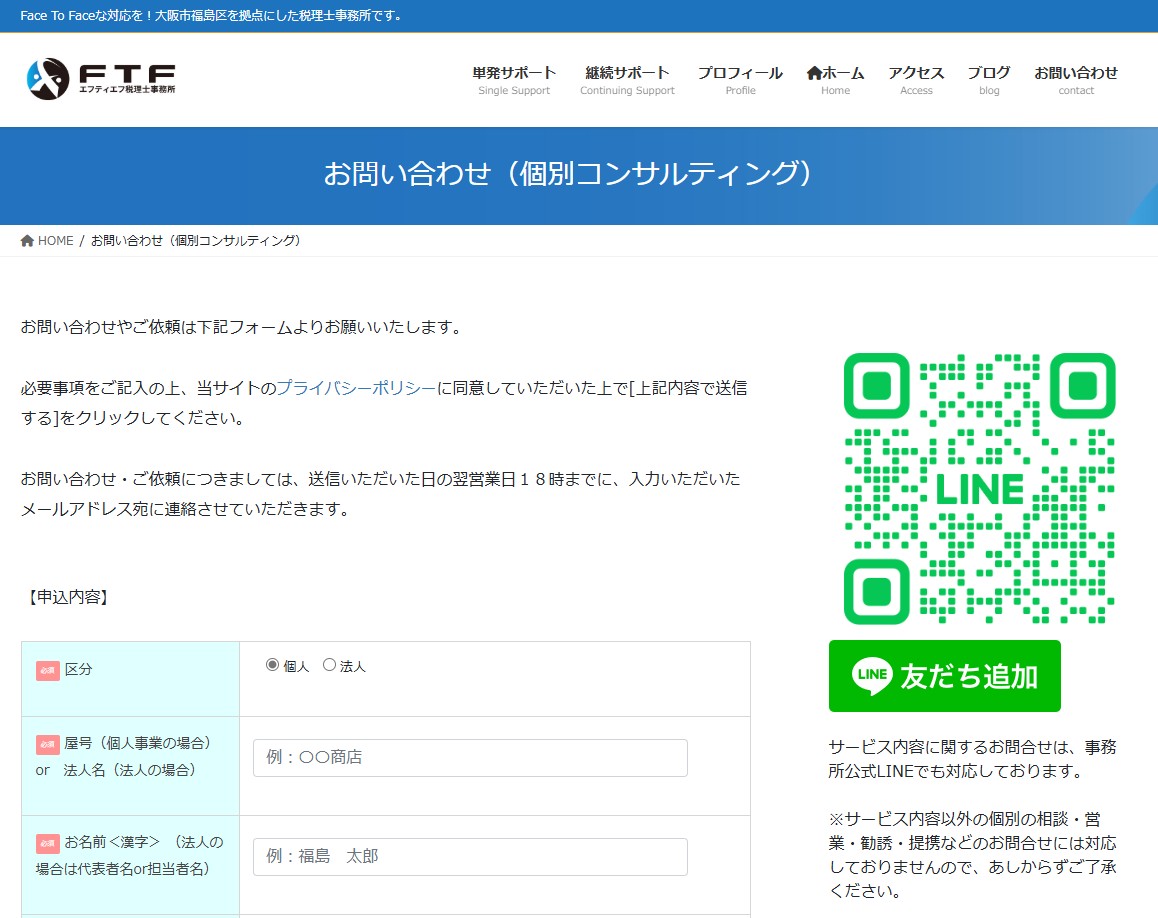Click the FTF tax office logo
Screen dimensions: 1158x918
tap(101, 79)
